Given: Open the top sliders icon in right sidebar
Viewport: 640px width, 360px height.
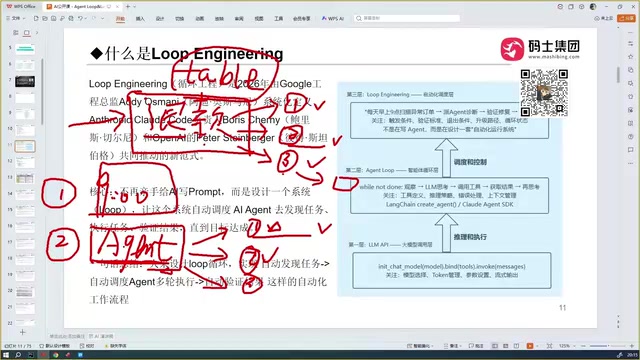Looking at the screenshot, I should [x=631, y=43].
